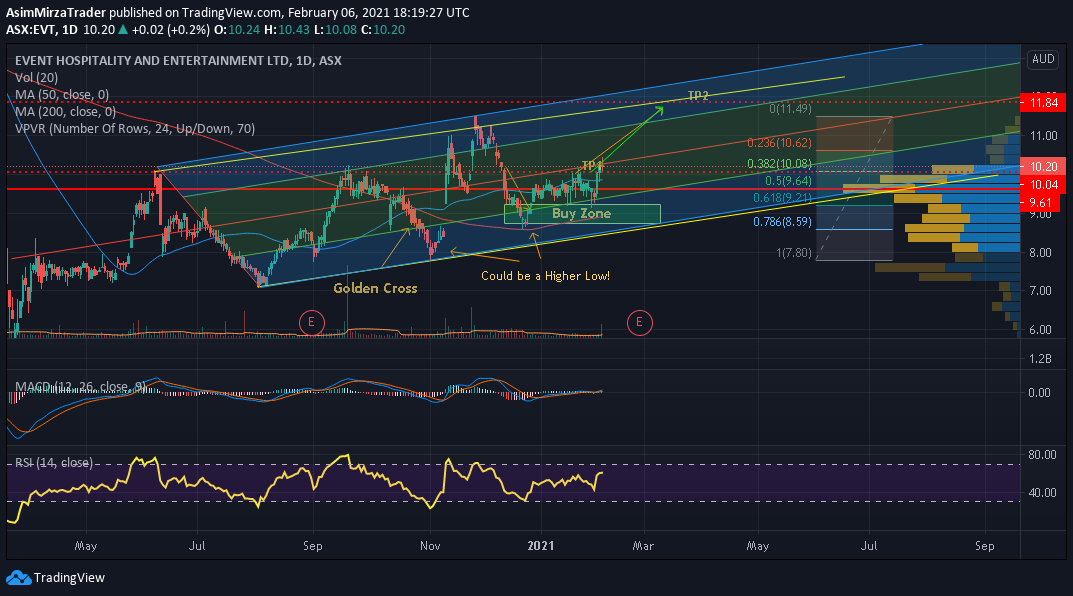Click the 10.20 current price label

pos(1044,166)
